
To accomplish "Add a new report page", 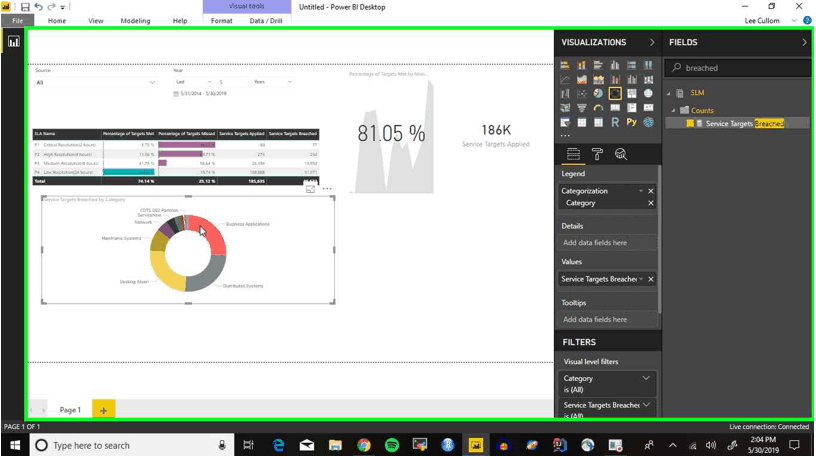I will click(x=103, y=410).
